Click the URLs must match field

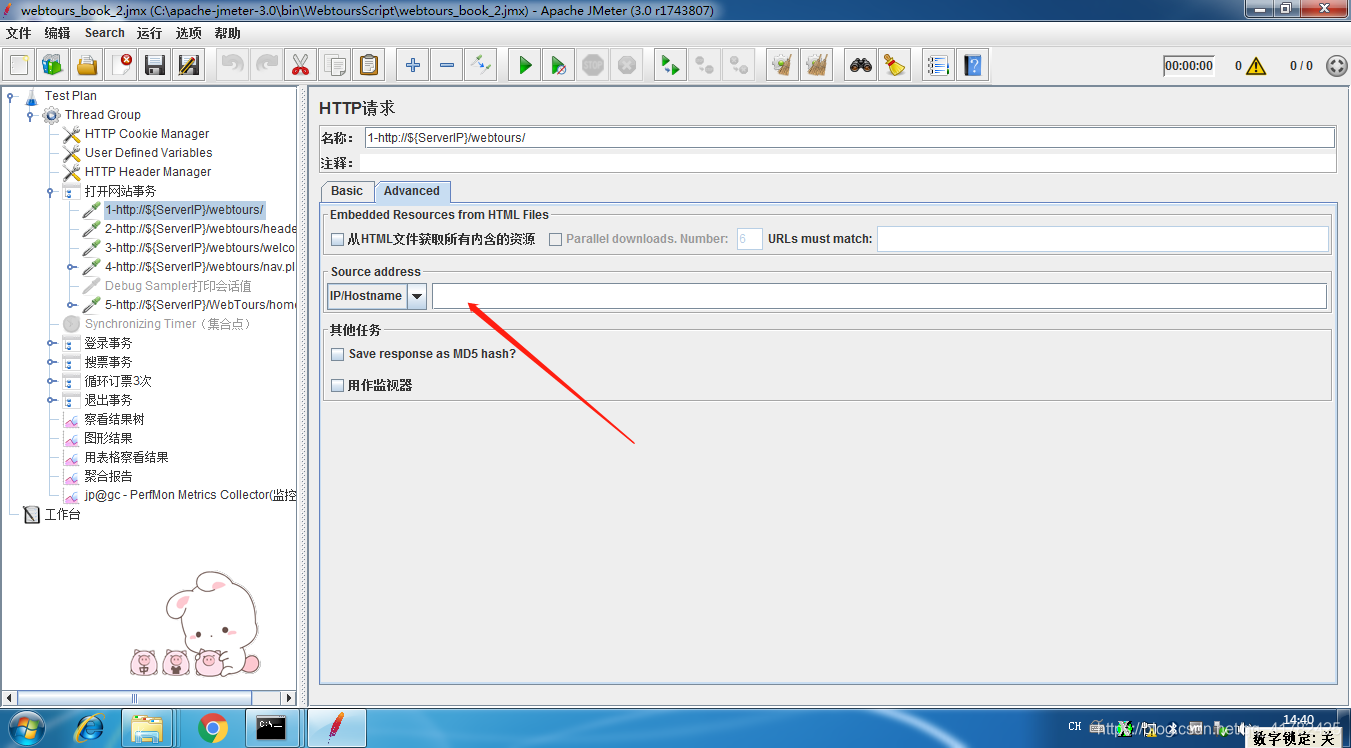[1103, 239]
